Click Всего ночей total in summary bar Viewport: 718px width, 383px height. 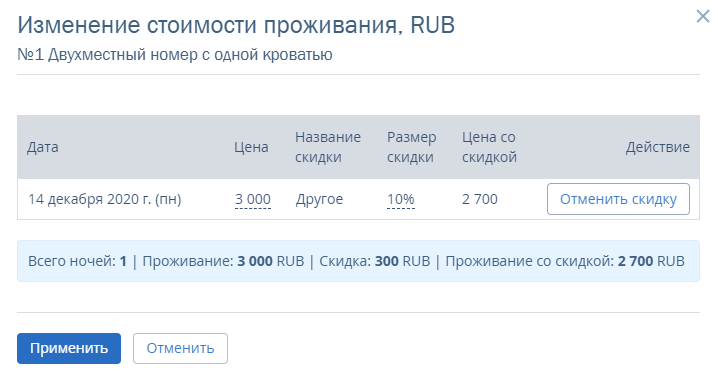click(77, 261)
